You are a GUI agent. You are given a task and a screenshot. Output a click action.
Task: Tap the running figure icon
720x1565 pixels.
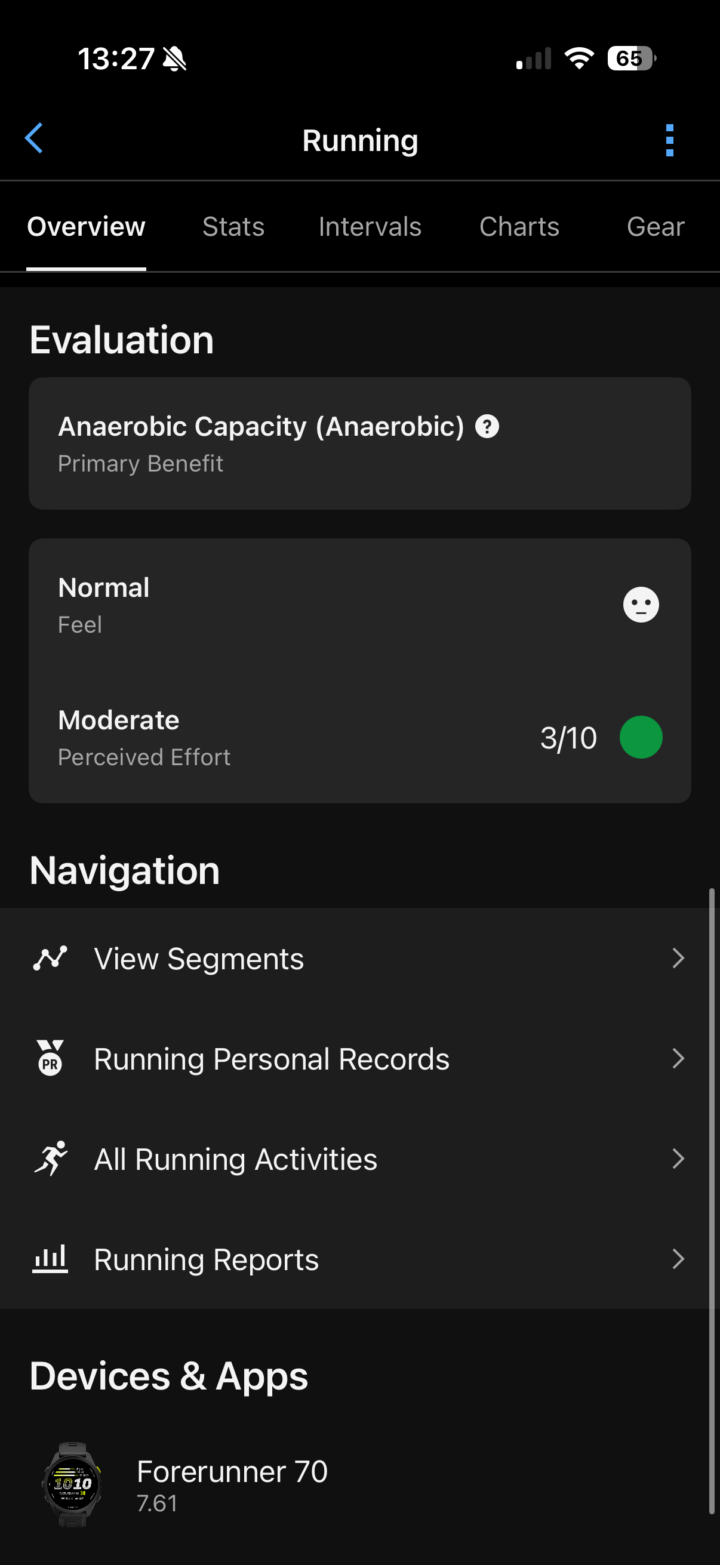(50, 1158)
